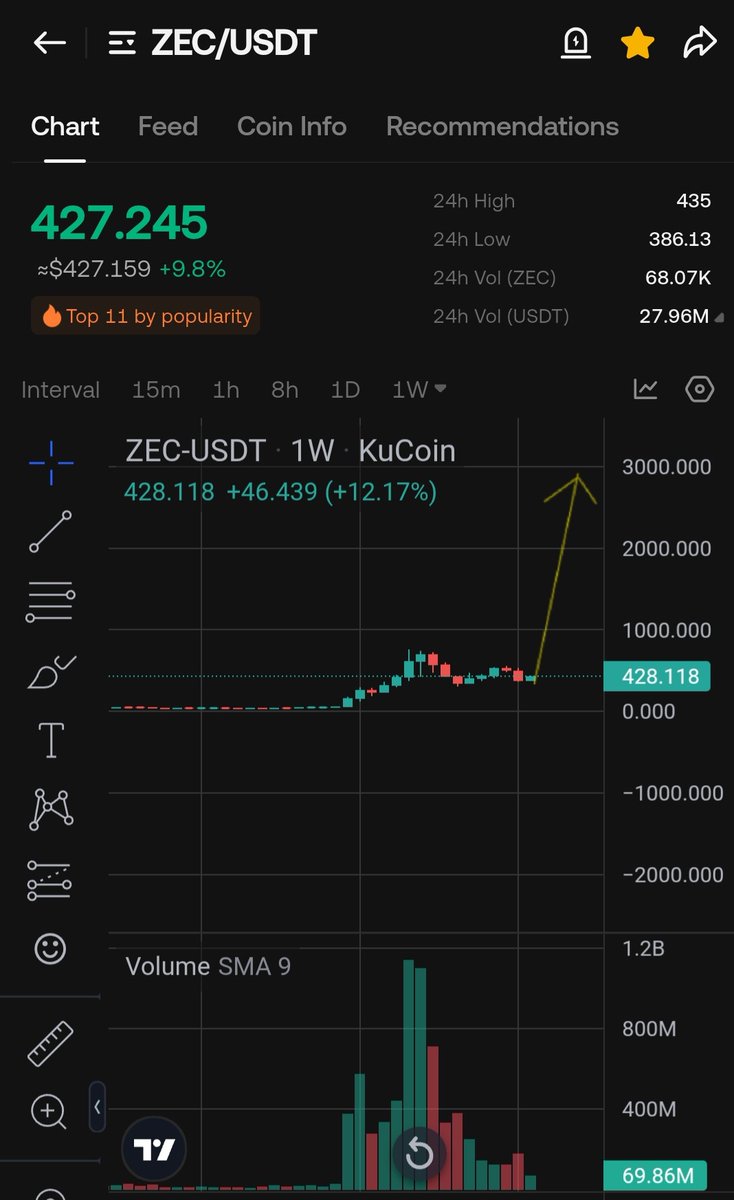Click the 427.245 last price
The width and height of the screenshot is (734, 1200).
(119, 222)
